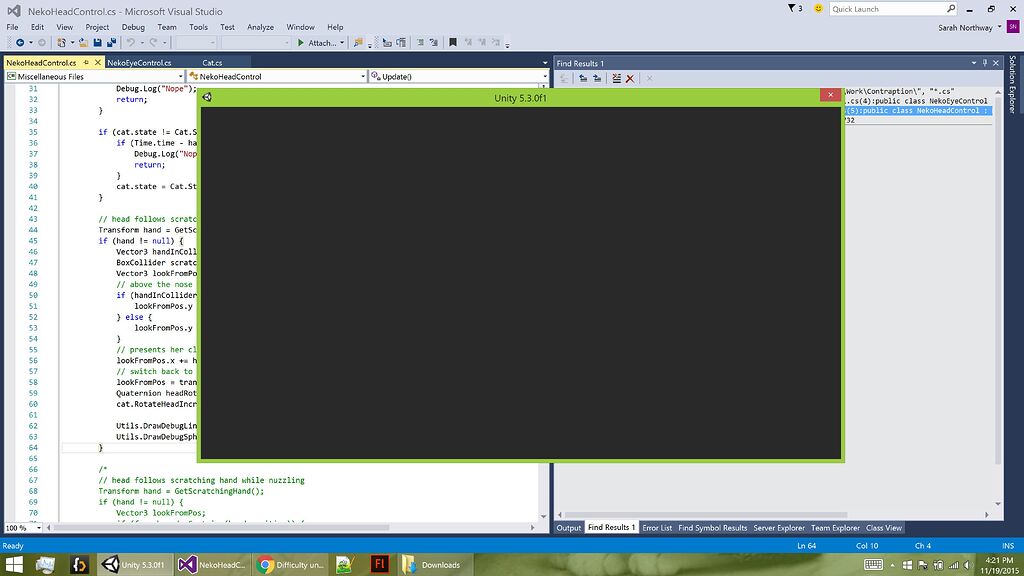Click the Navigate Backward arrow icon

tap(20, 42)
